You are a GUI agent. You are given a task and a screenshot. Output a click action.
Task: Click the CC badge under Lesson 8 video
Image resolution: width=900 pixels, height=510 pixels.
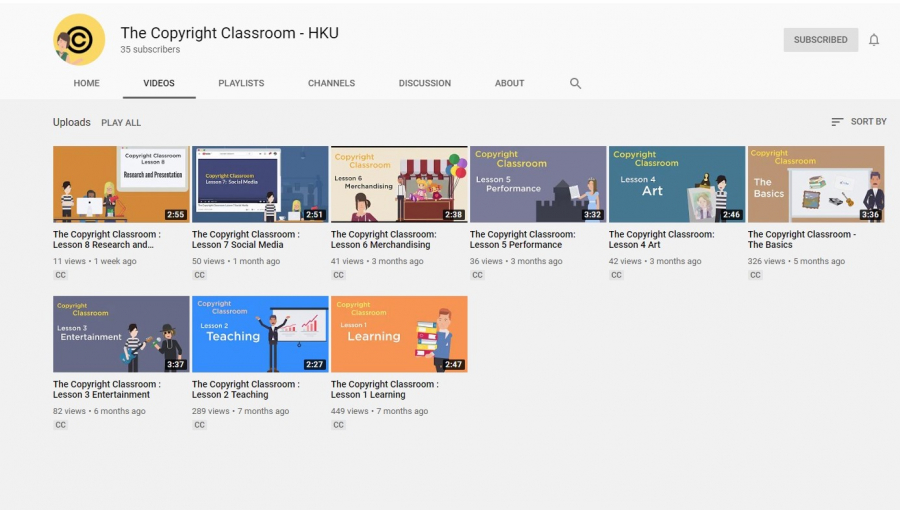tap(60, 275)
